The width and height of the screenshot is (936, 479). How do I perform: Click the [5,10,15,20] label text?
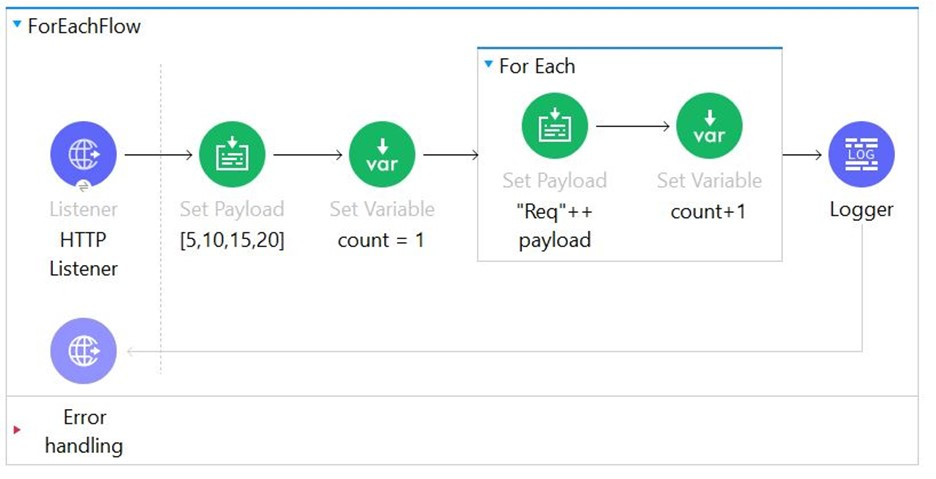232,240
